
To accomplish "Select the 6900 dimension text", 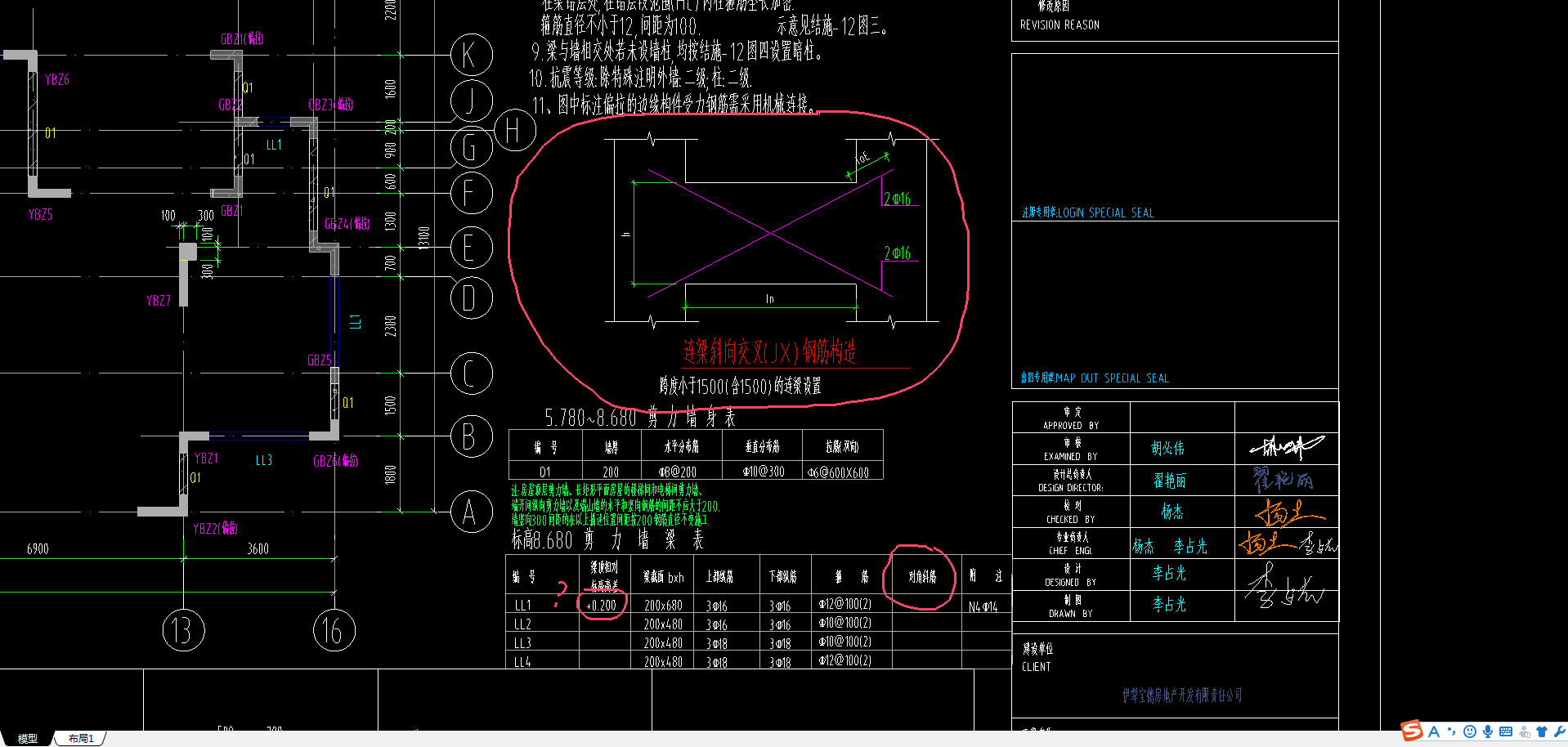I will pos(38,548).
